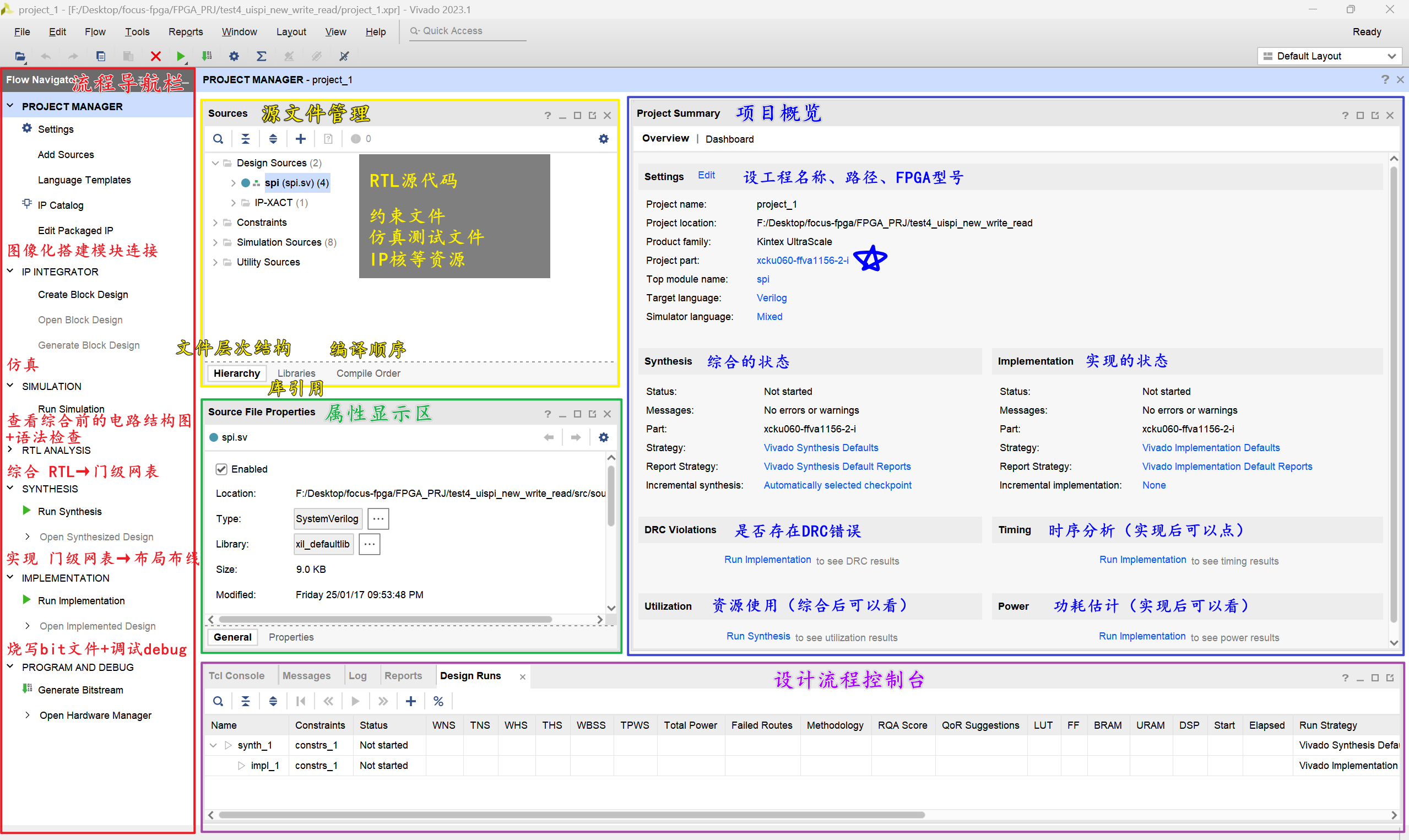Launch selected run with play icon
The width and height of the screenshot is (1409, 840).
click(x=355, y=701)
